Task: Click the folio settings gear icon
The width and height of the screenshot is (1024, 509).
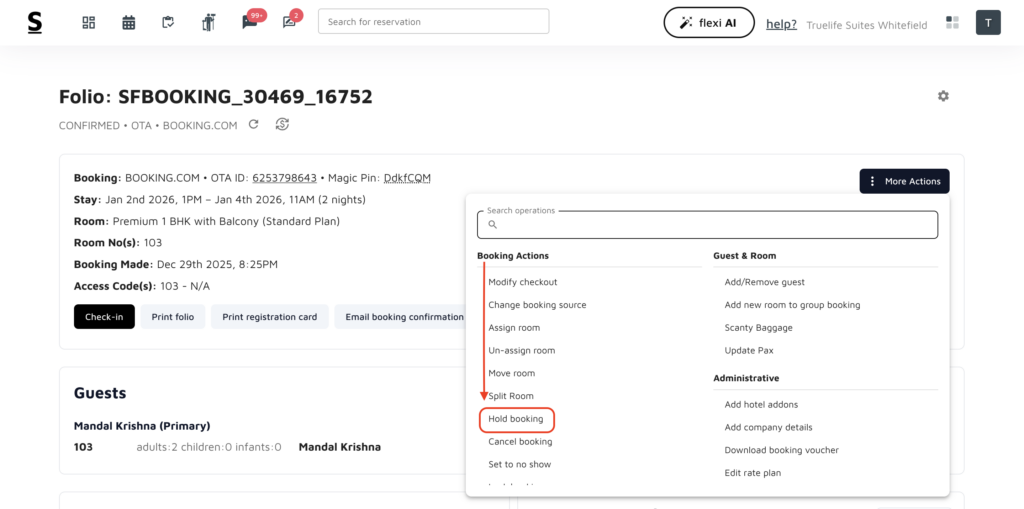Action: coord(943,96)
